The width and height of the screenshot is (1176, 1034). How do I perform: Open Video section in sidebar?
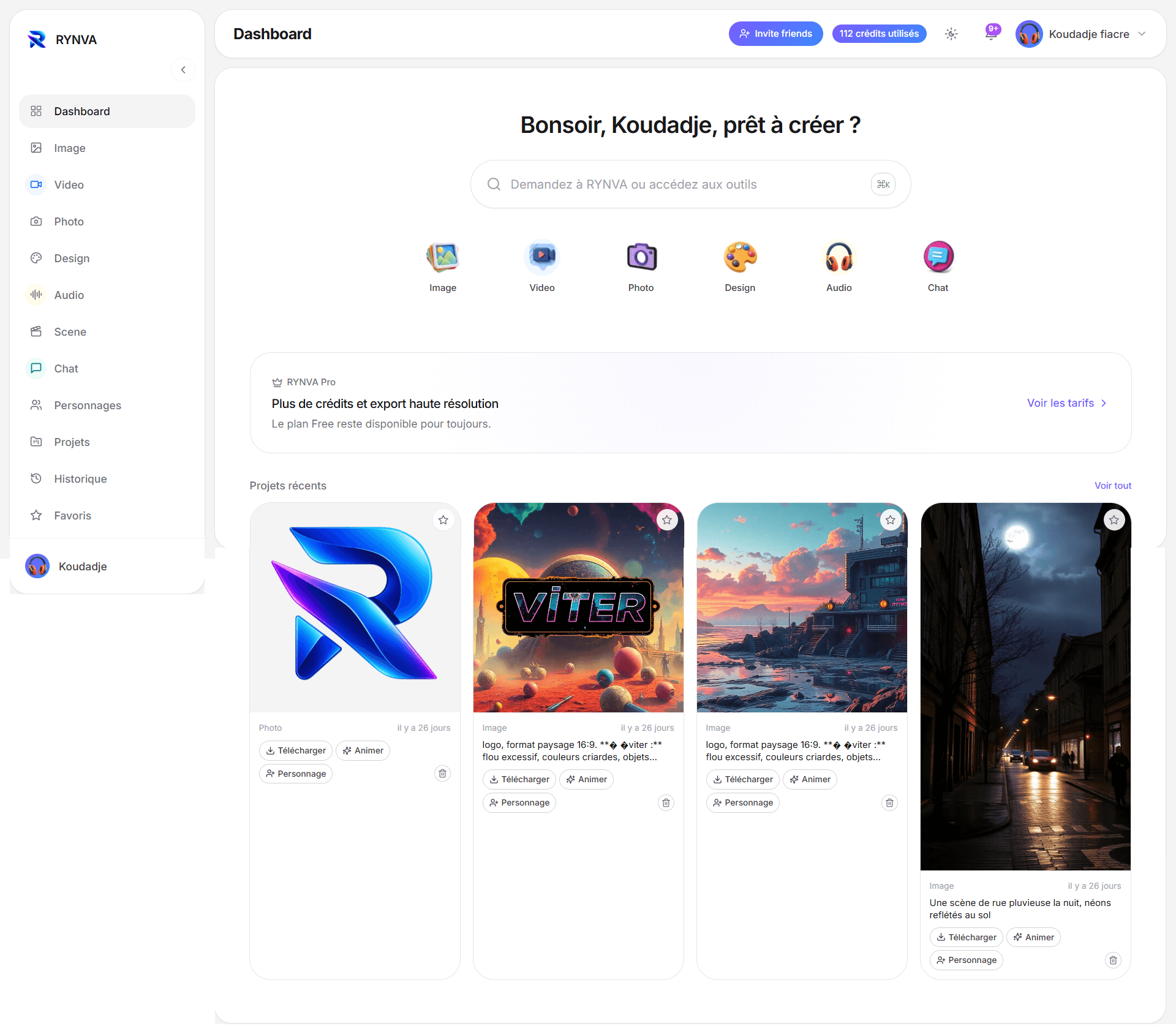[x=107, y=185]
